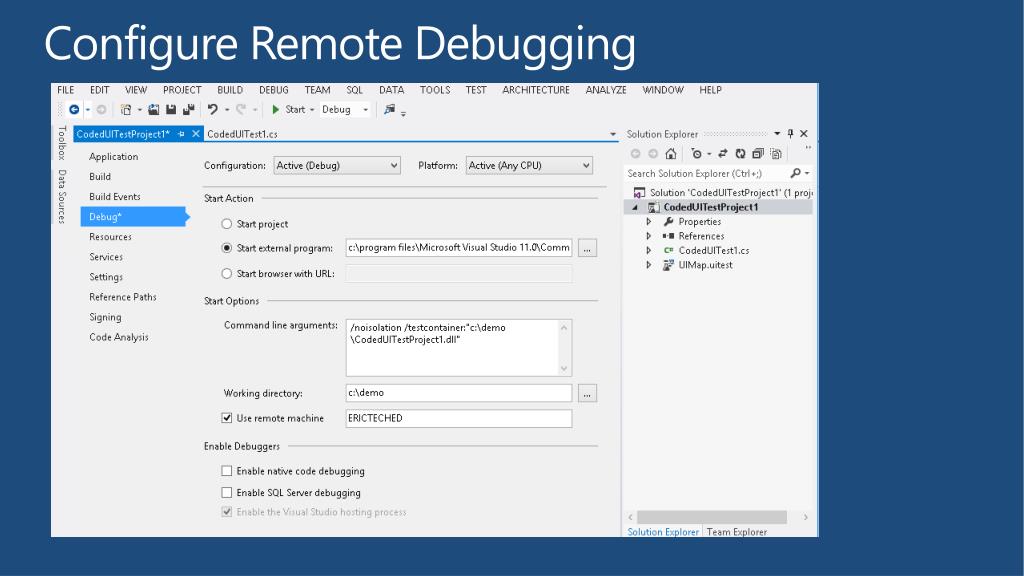This screenshot has width=1024, height=576.
Task: Click the Save toolbar icon
Action: 171,110
